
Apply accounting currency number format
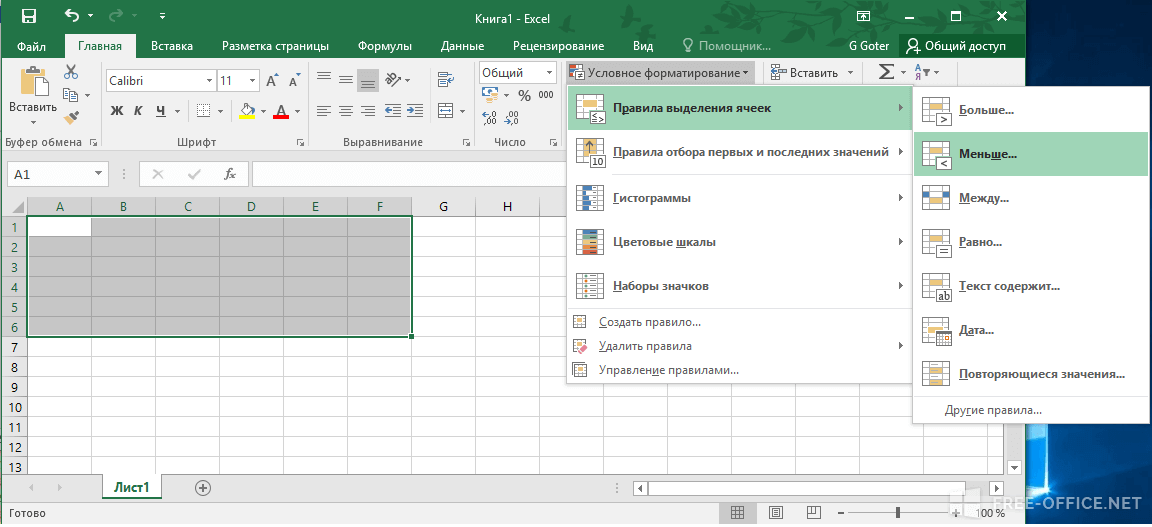(491, 95)
